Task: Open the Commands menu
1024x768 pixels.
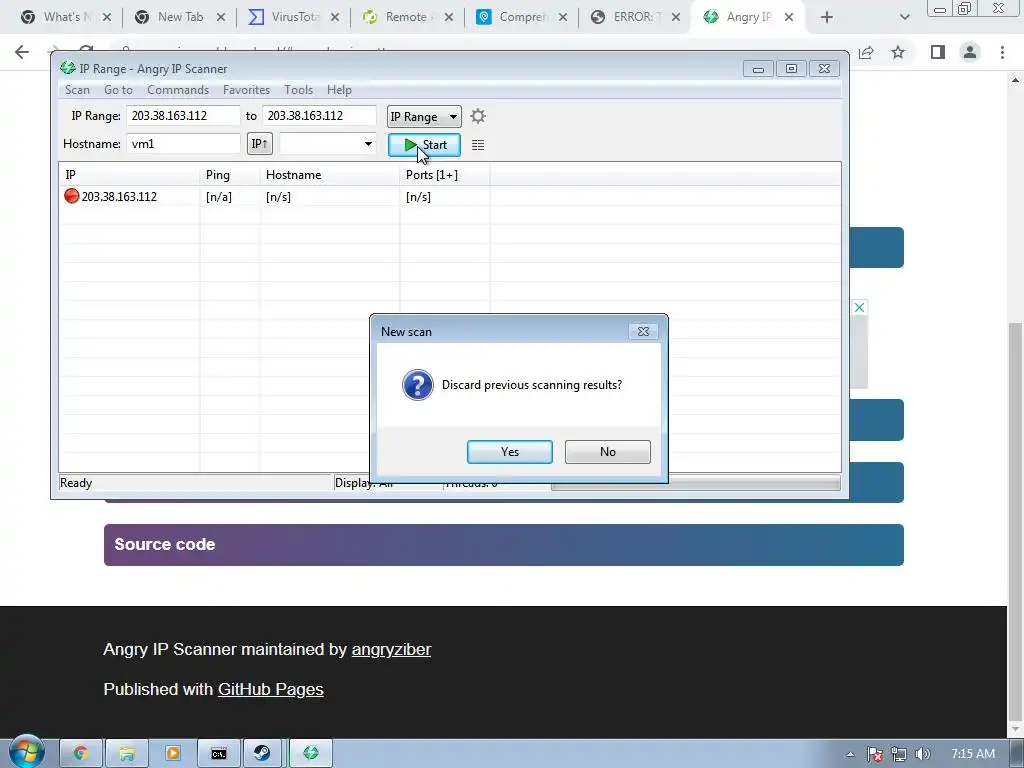Action: tap(178, 90)
